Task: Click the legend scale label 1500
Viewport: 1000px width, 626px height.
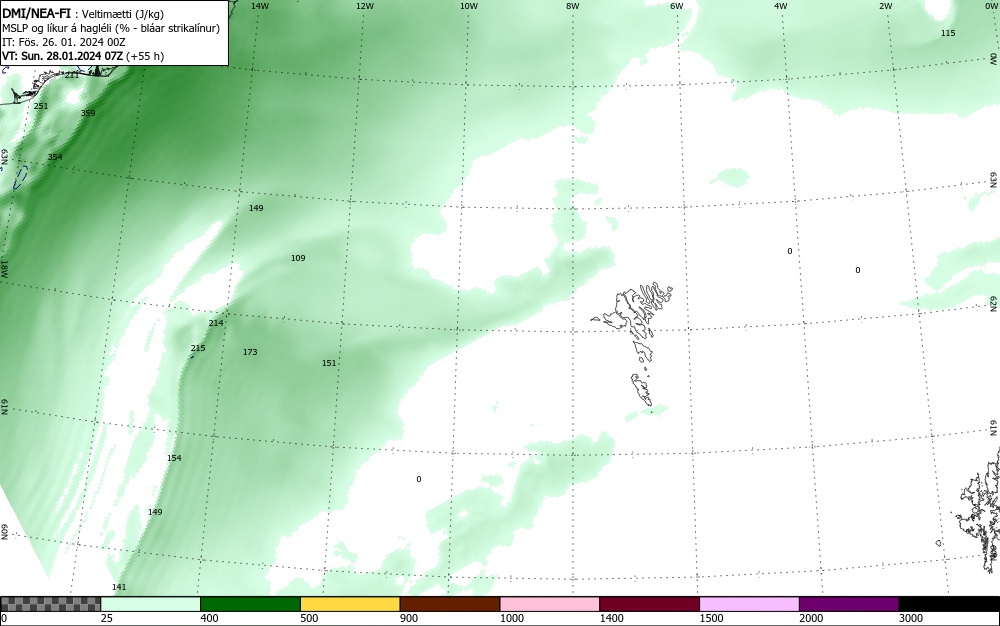Action: click(x=712, y=618)
